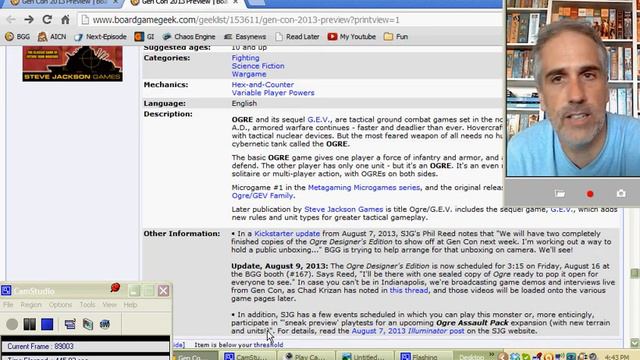The height and width of the screenshot is (360, 640).
Task: Open CamStudio Options menu
Action: point(60,305)
